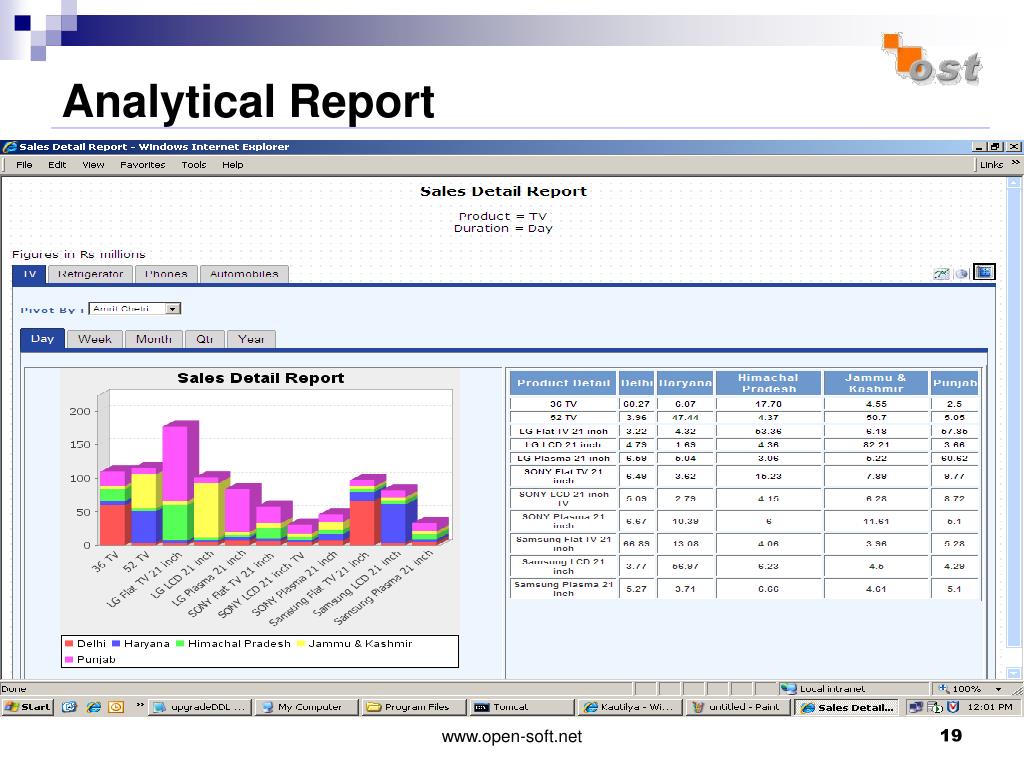
Task: Click the Delhi column header
Action: tap(636, 383)
